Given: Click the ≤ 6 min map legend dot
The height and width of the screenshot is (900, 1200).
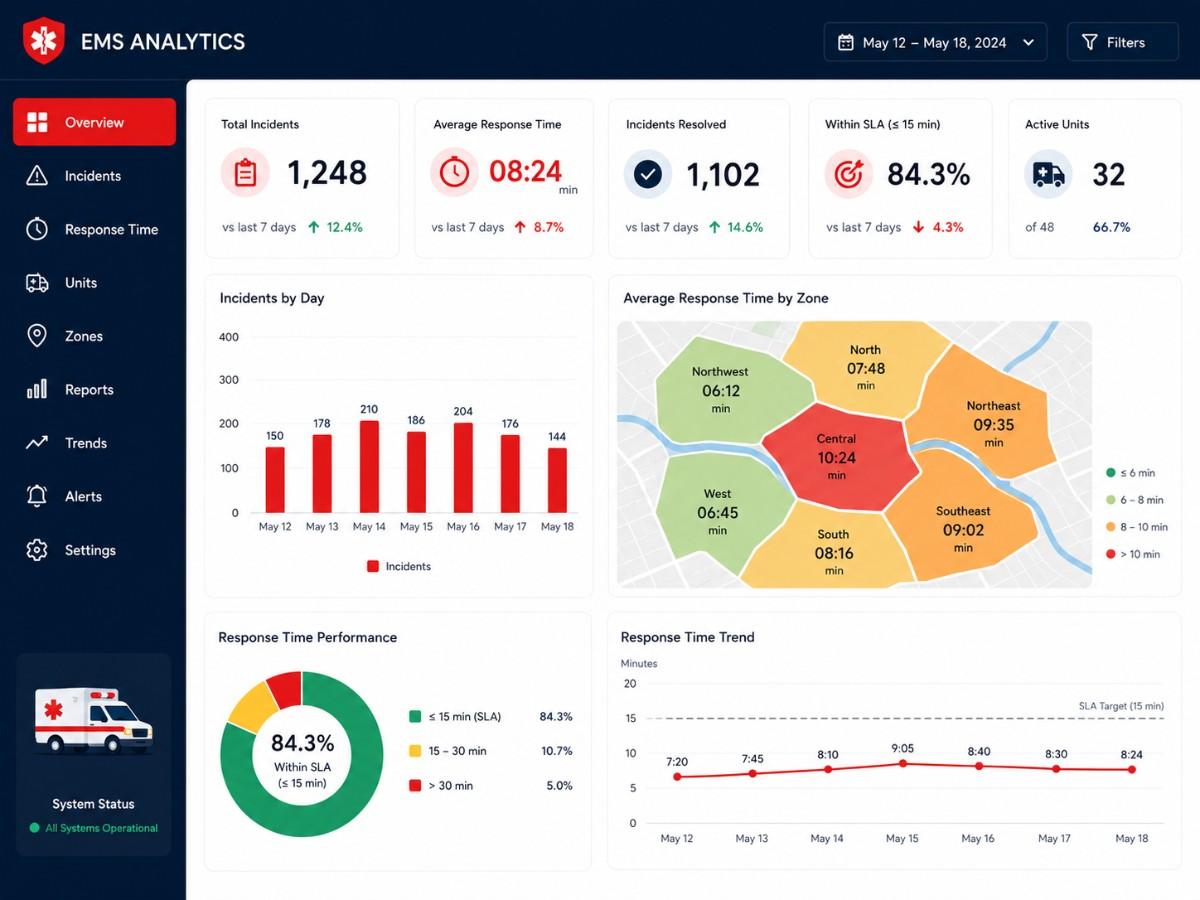Looking at the screenshot, I should click(x=1110, y=473).
